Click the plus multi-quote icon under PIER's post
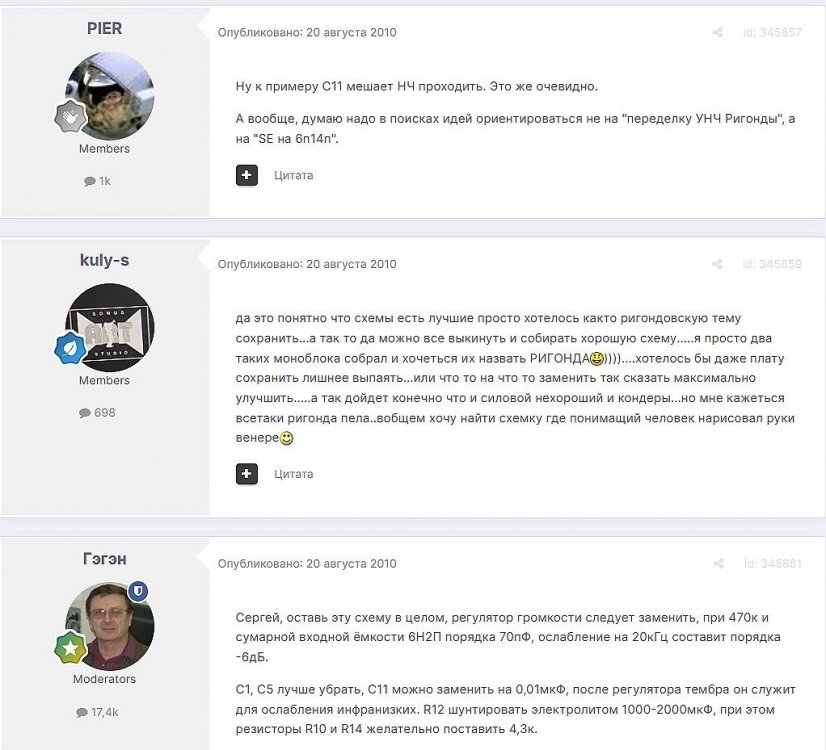Screen dimensions: 826x750 (247, 175)
